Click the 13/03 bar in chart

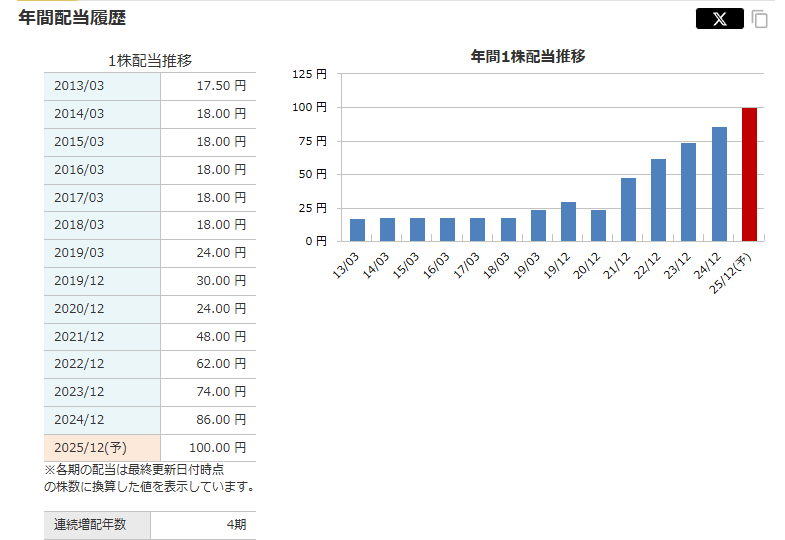click(357, 230)
